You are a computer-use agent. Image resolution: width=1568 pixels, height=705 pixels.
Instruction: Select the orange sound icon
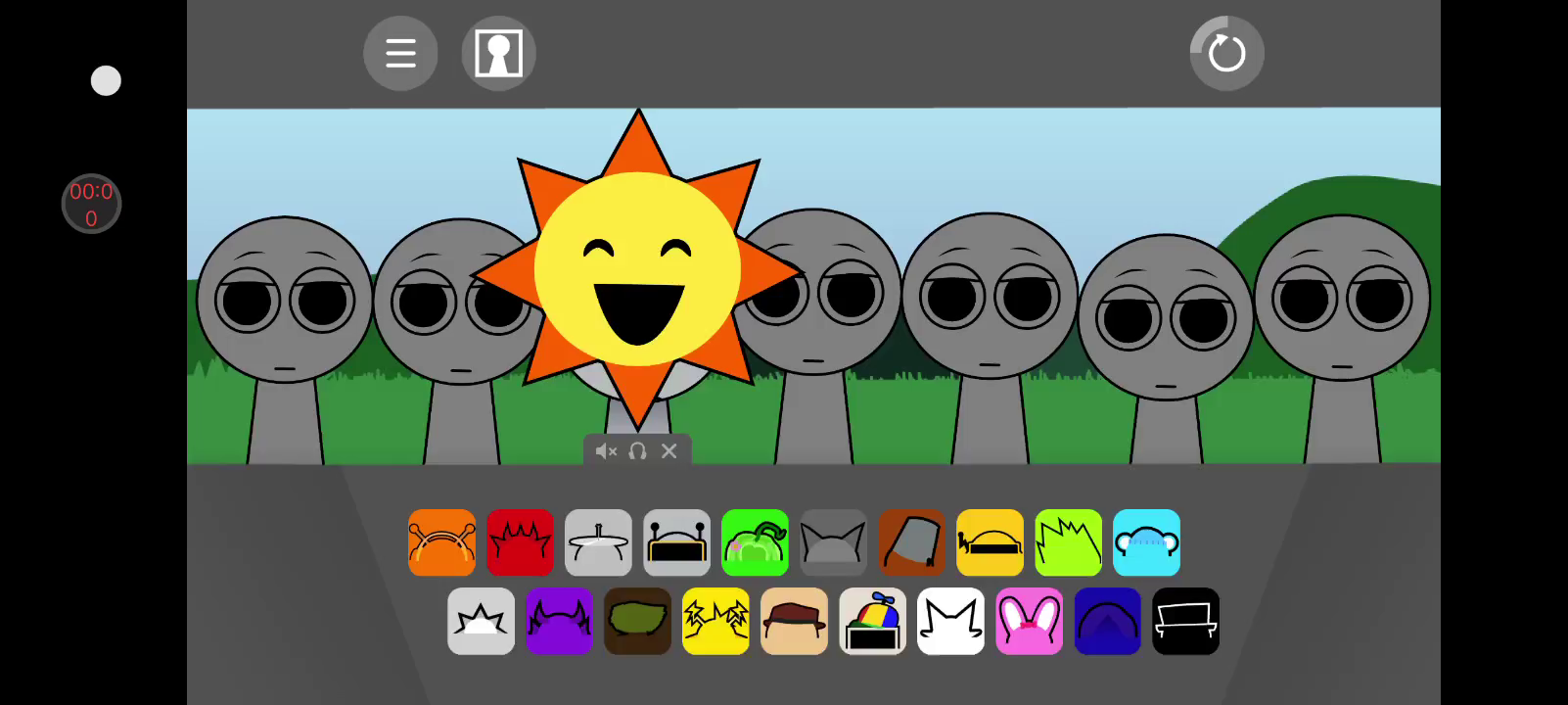tap(441, 542)
